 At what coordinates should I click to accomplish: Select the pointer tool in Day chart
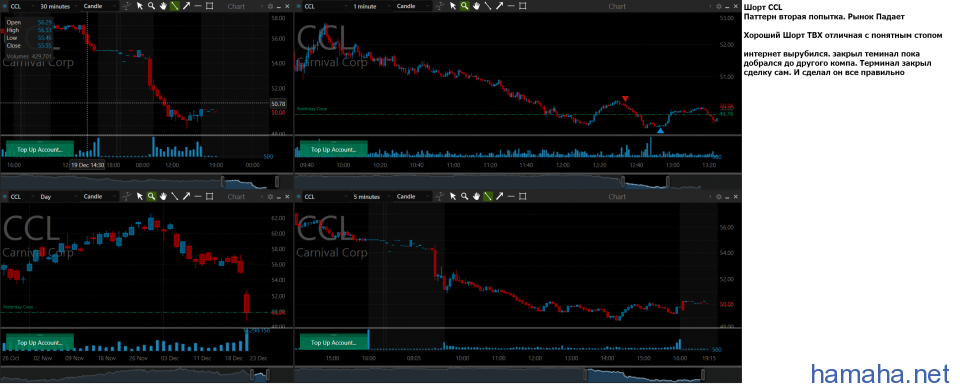click(x=140, y=196)
